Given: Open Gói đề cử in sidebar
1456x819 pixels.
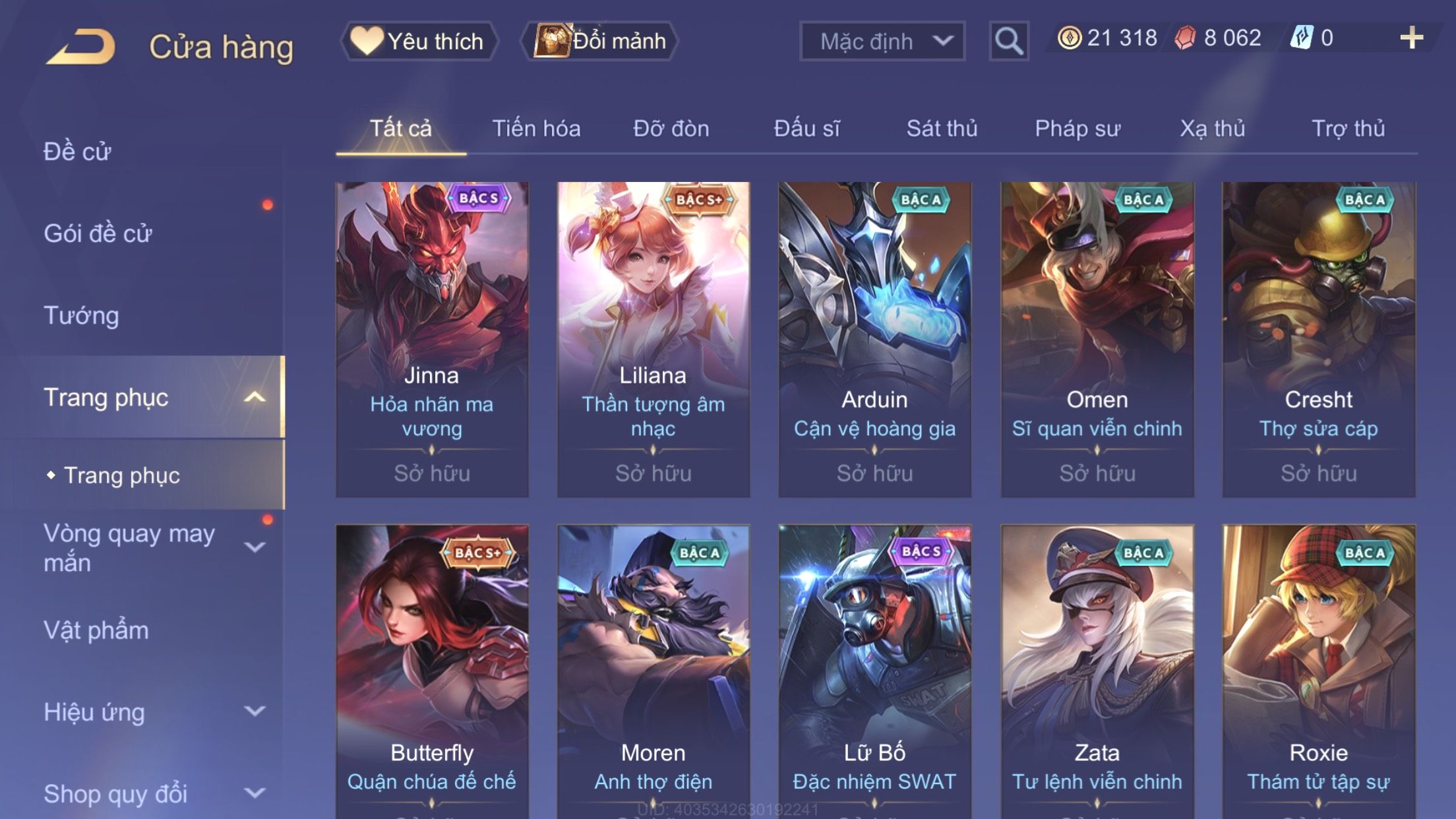Looking at the screenshot, I should tap(98, 233).
